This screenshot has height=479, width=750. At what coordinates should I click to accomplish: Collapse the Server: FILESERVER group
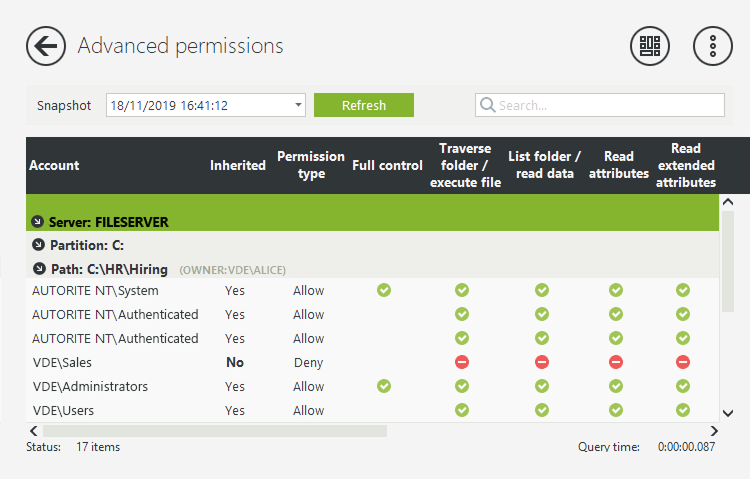click(38, 221)
